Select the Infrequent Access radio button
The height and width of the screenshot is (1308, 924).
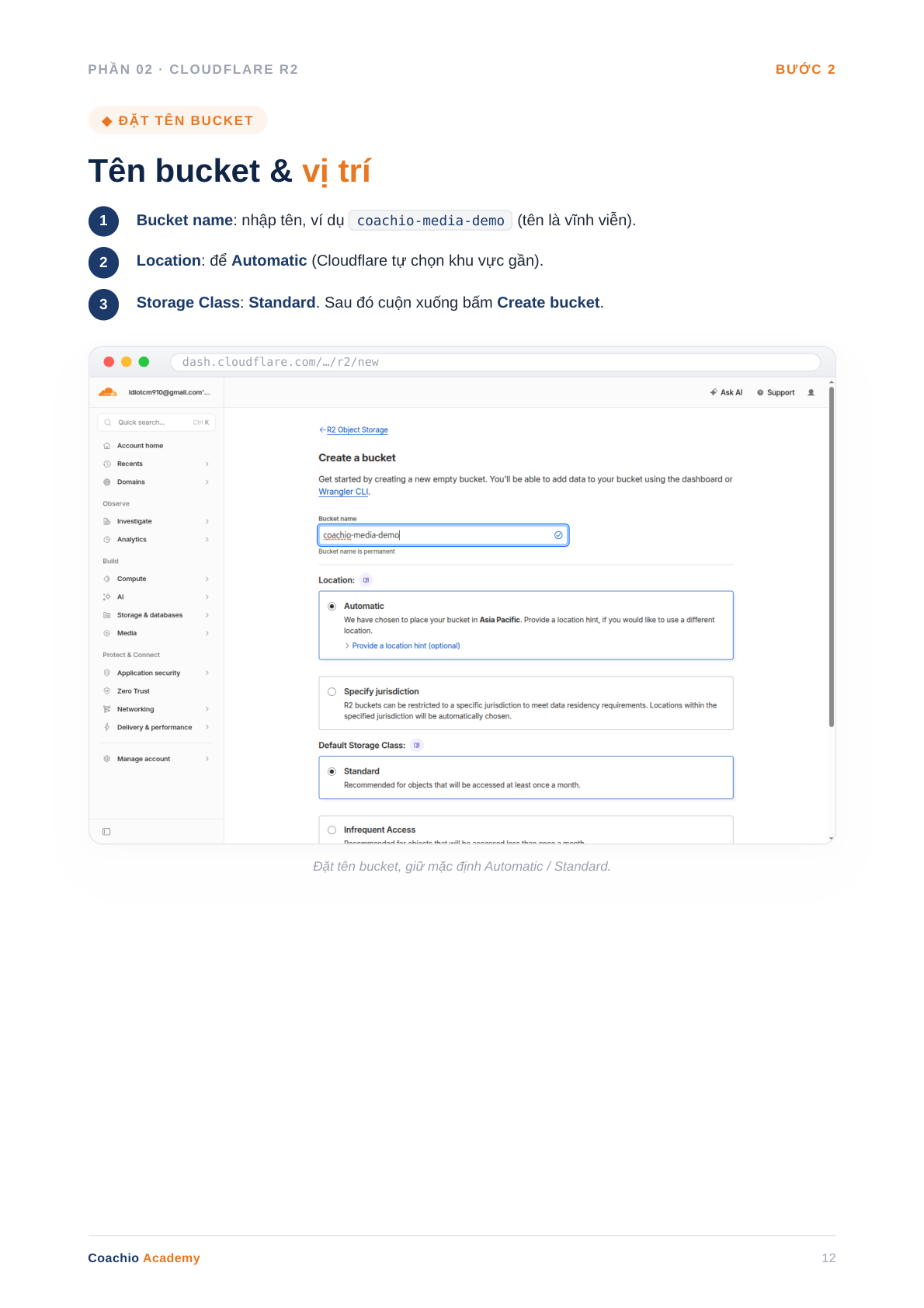pos(332,830)
